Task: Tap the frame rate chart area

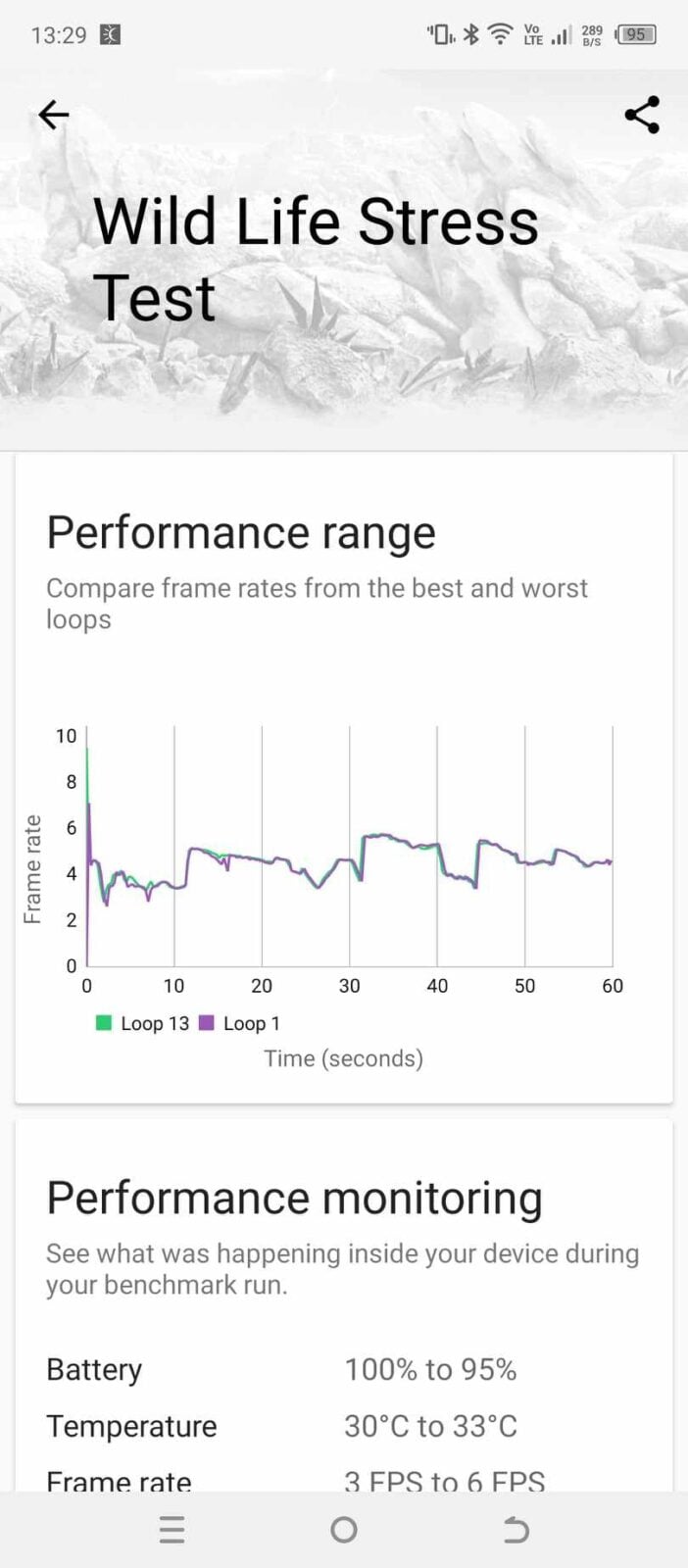Action: 350,846
